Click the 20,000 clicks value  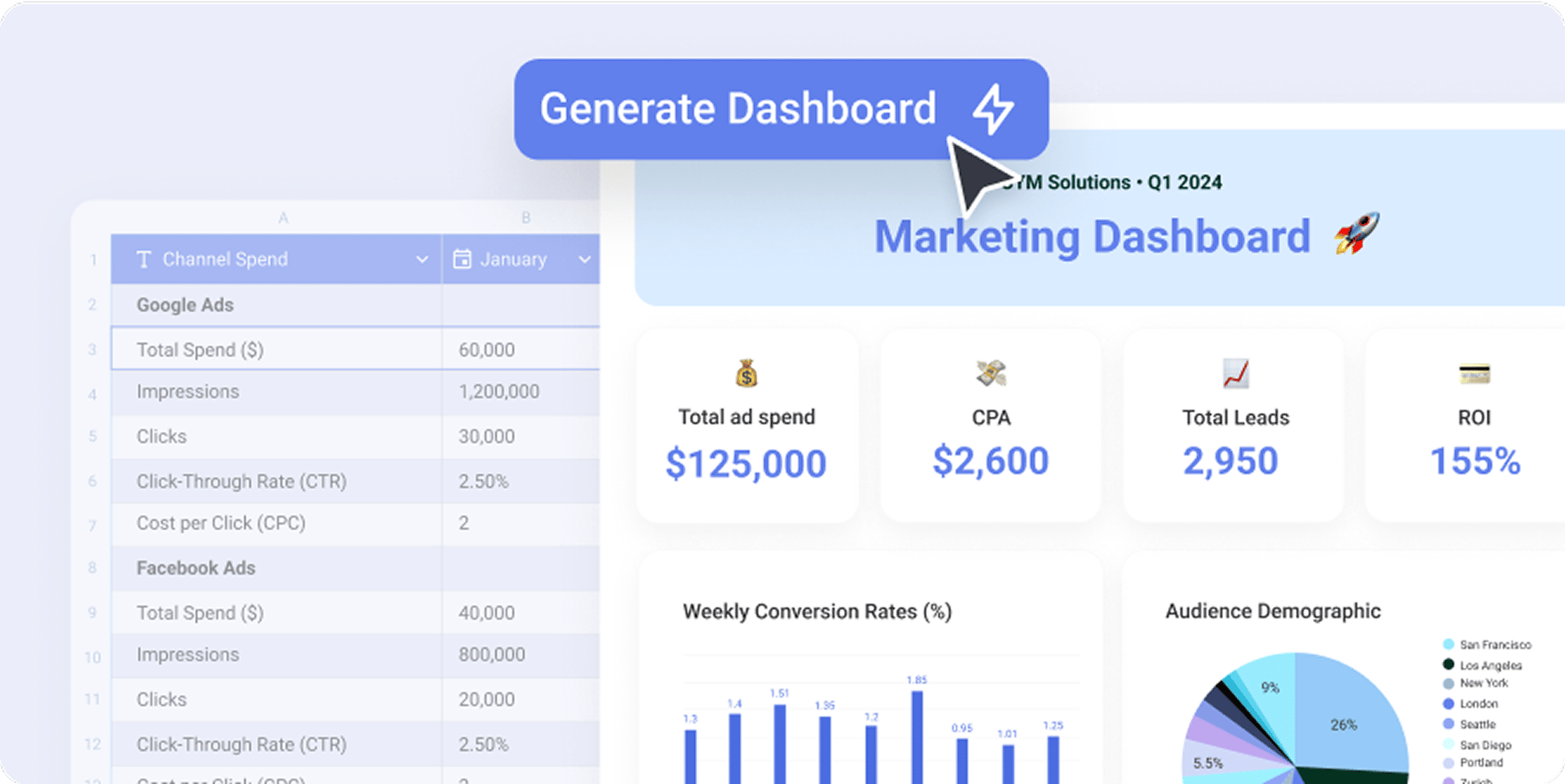pos(486,699)
